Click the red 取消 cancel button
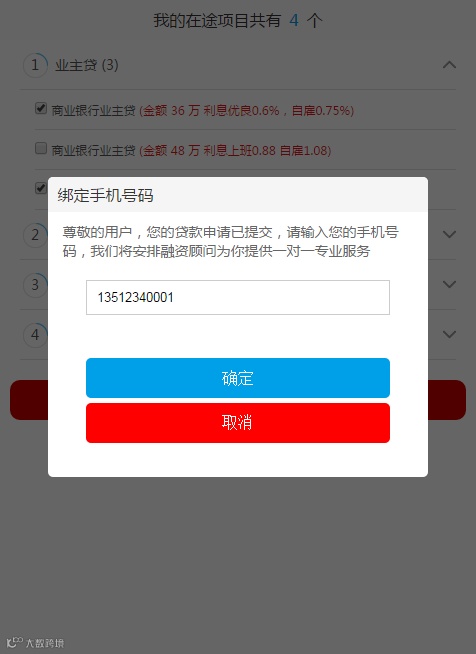The height and width of the screenshot is (654, 476). (x=238, y=423)
